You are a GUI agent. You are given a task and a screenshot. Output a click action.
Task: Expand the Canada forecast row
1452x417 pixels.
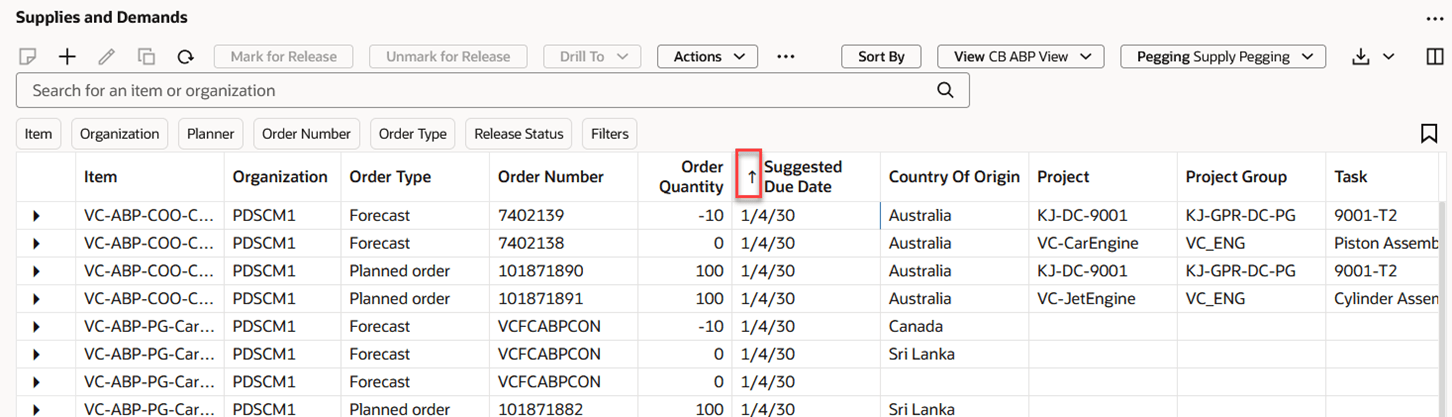(37, 327)
